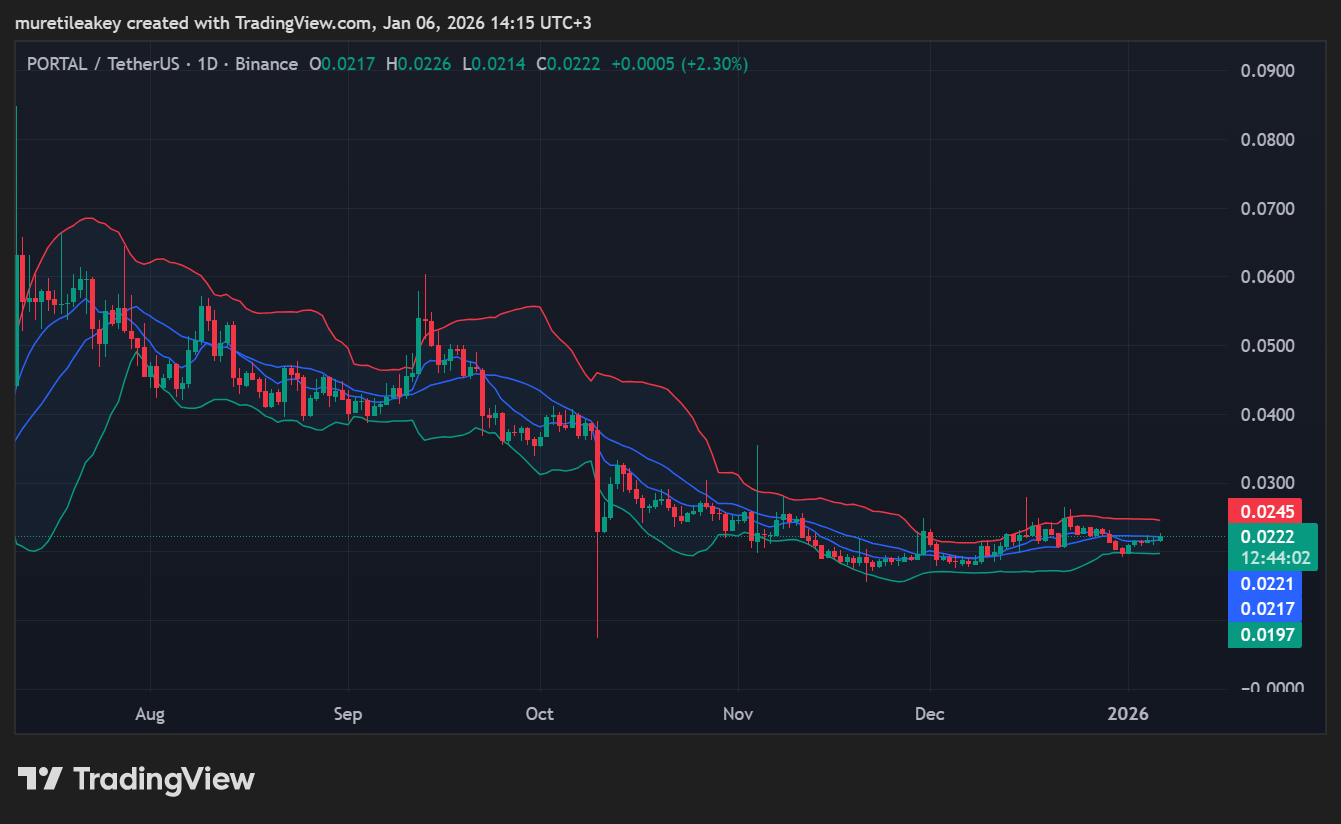Click the PORTAL / TetherUS symbol title
Image resolution: width=1341 pixels, height=824 pixels.
[103, 64]
